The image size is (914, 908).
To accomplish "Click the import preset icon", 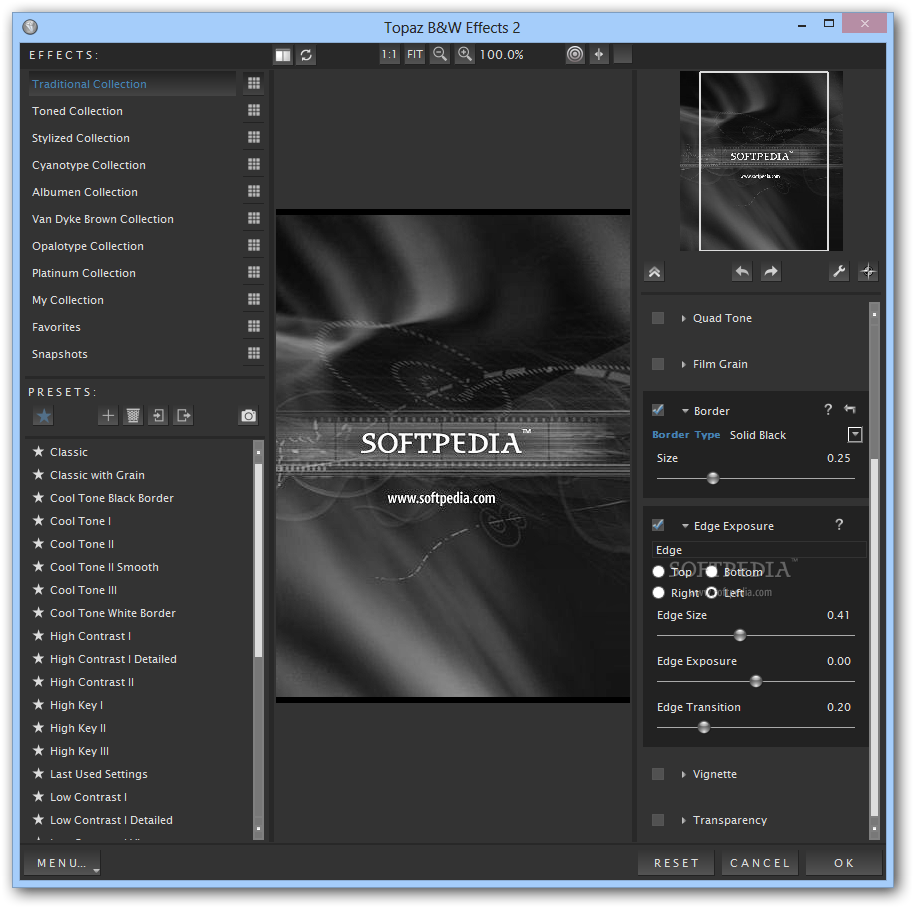I will click(x=158, y=416).
